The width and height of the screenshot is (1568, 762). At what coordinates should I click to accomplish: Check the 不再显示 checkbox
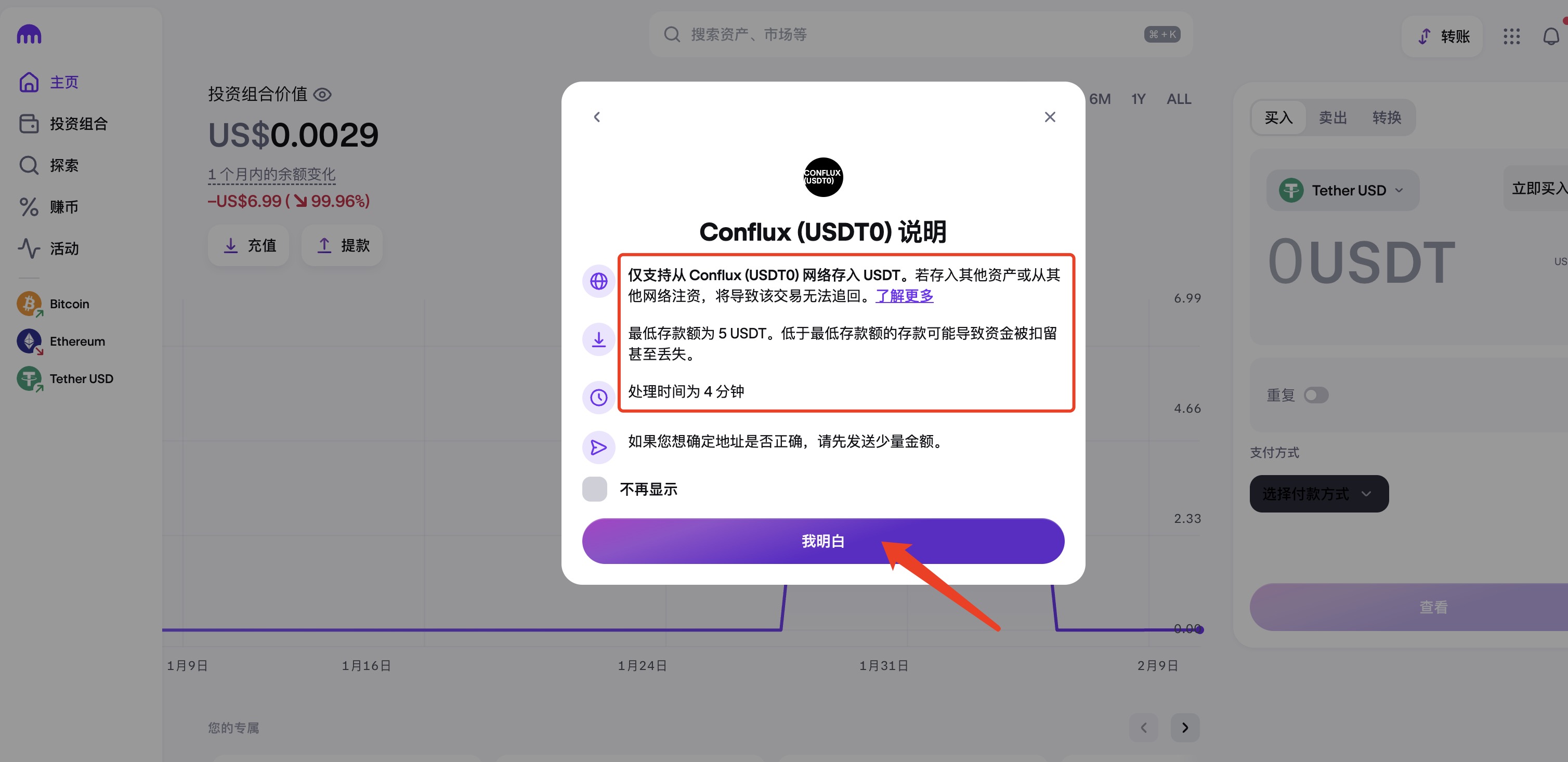click(x=594, y=489)
